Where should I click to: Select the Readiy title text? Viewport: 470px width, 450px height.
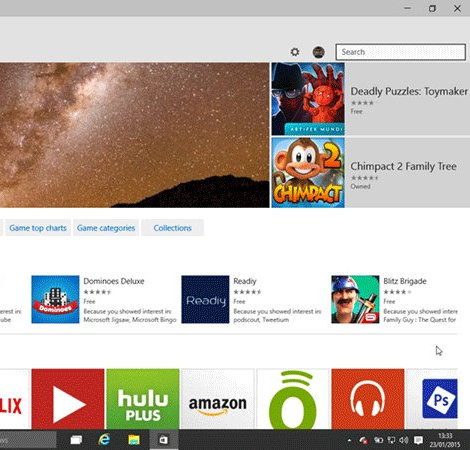(245, 281)
